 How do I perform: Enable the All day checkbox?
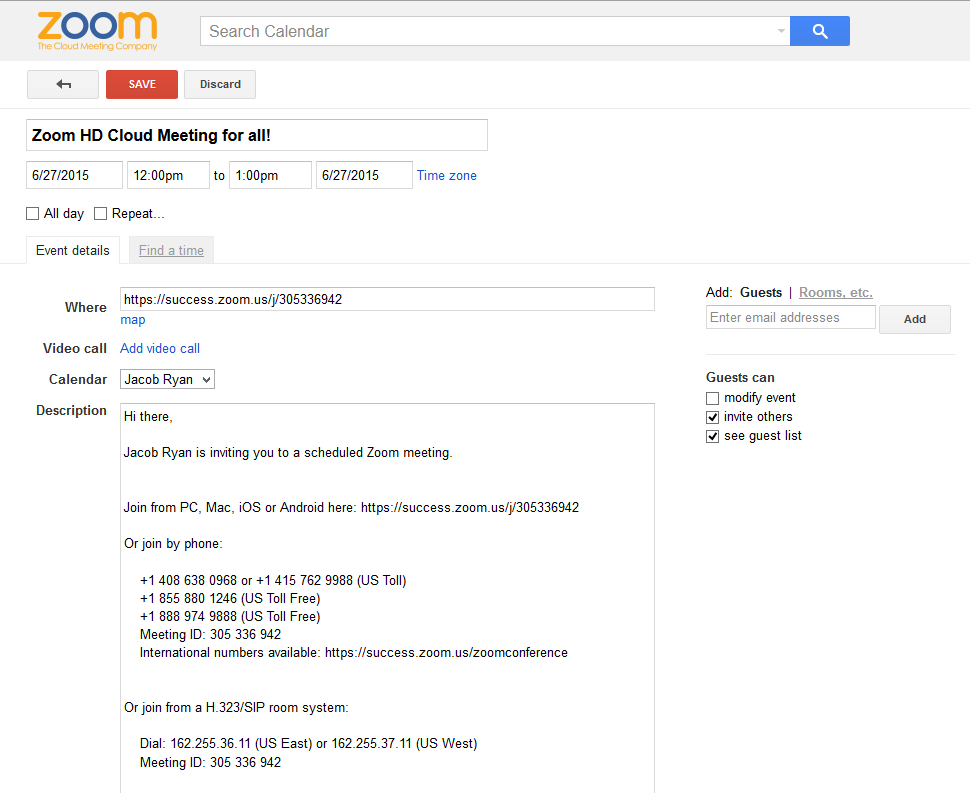point(33,214)
